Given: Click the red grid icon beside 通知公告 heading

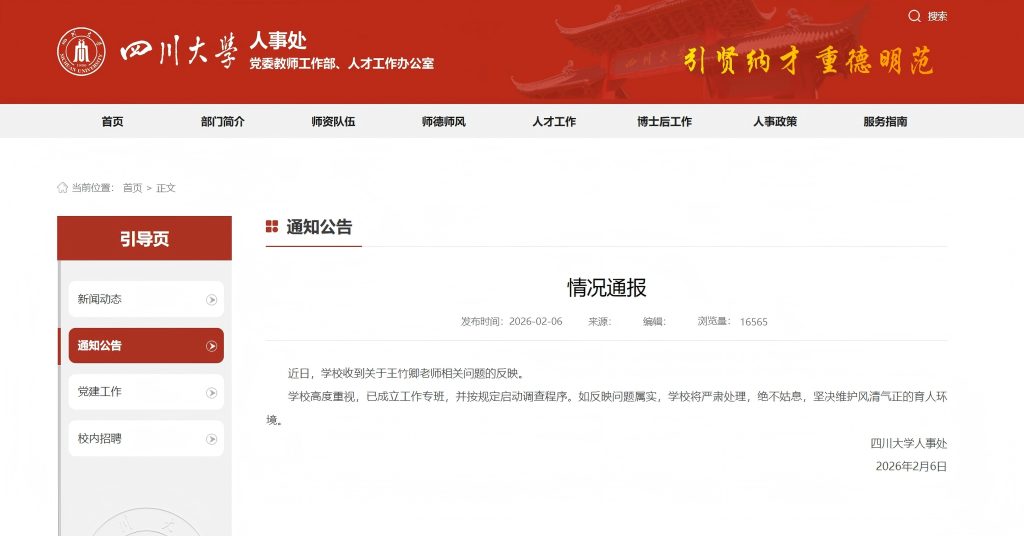Looking at the screenshot, I should pos(272,227).
